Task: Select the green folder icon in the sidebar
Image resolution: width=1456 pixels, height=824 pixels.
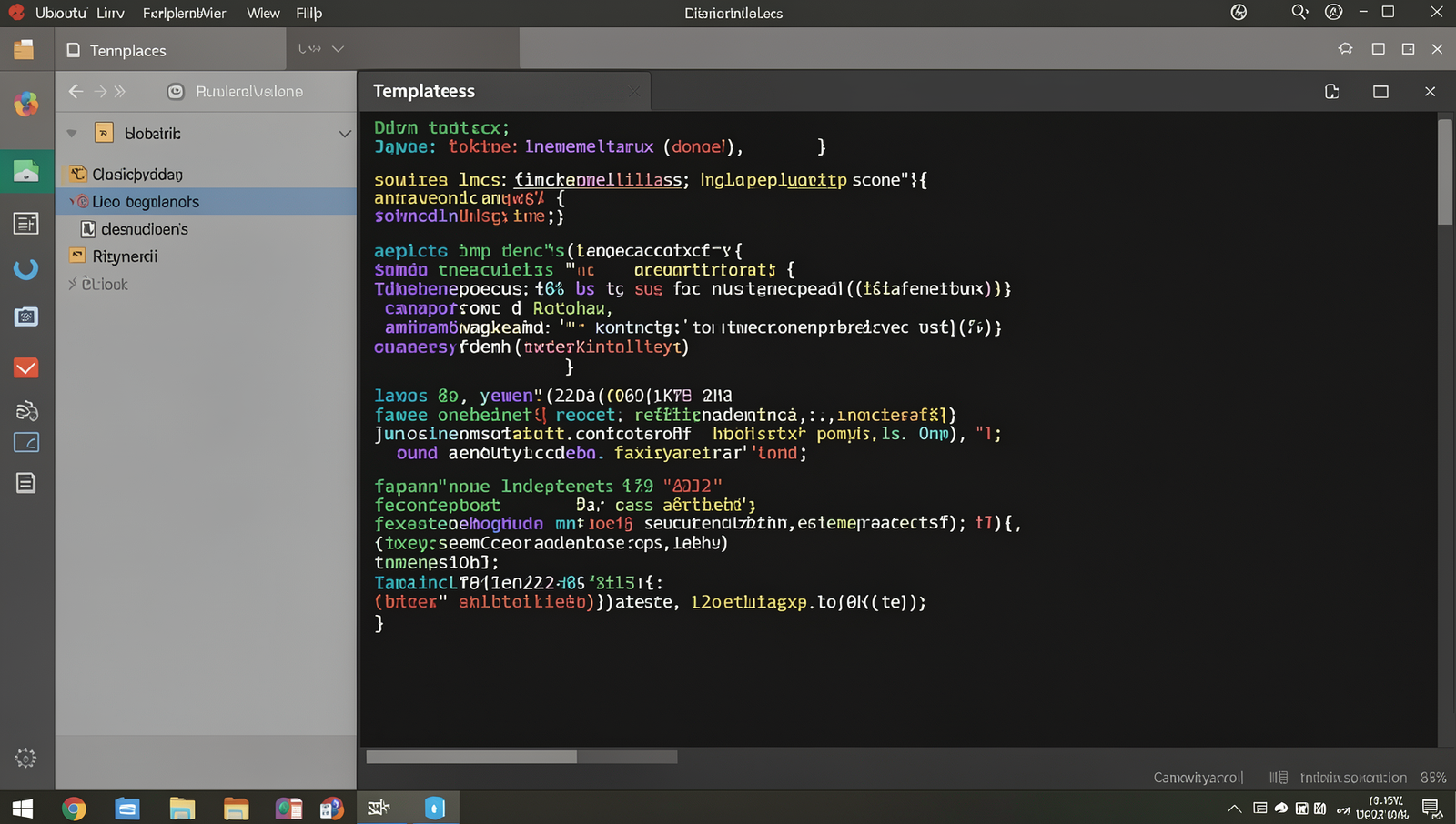Action: point(26,171)
